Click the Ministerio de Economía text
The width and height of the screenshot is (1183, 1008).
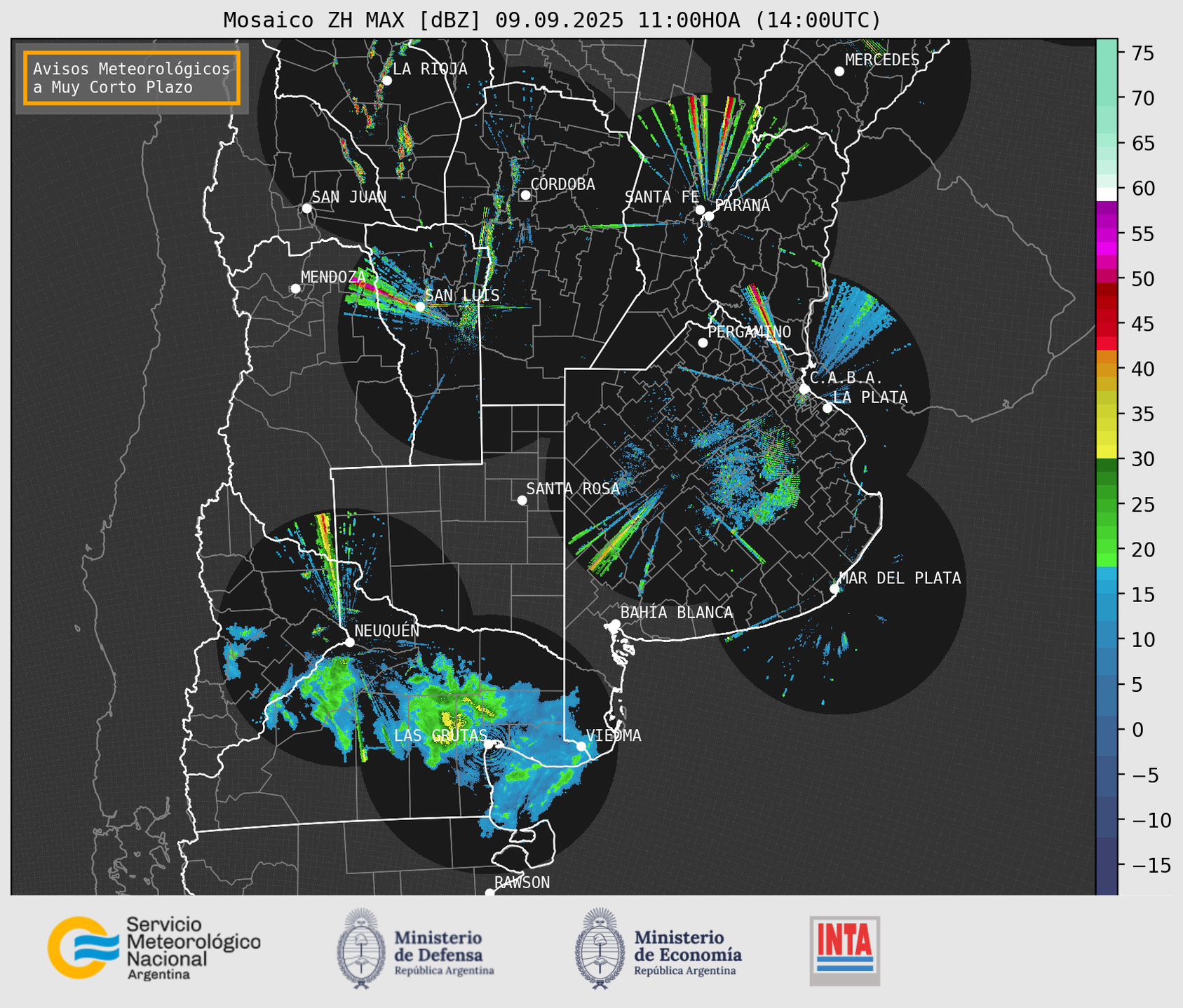click(687, 952)
